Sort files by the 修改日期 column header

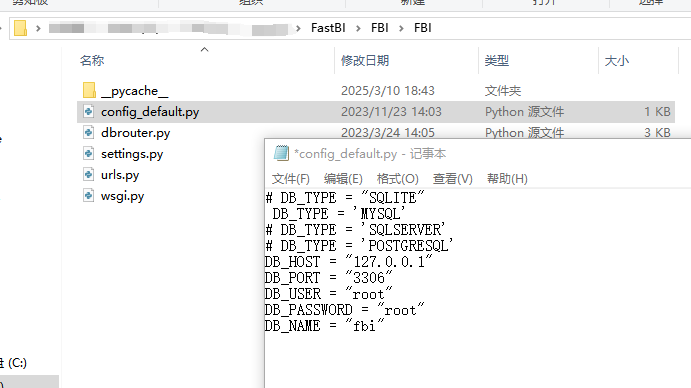click(x=365, y=60)
